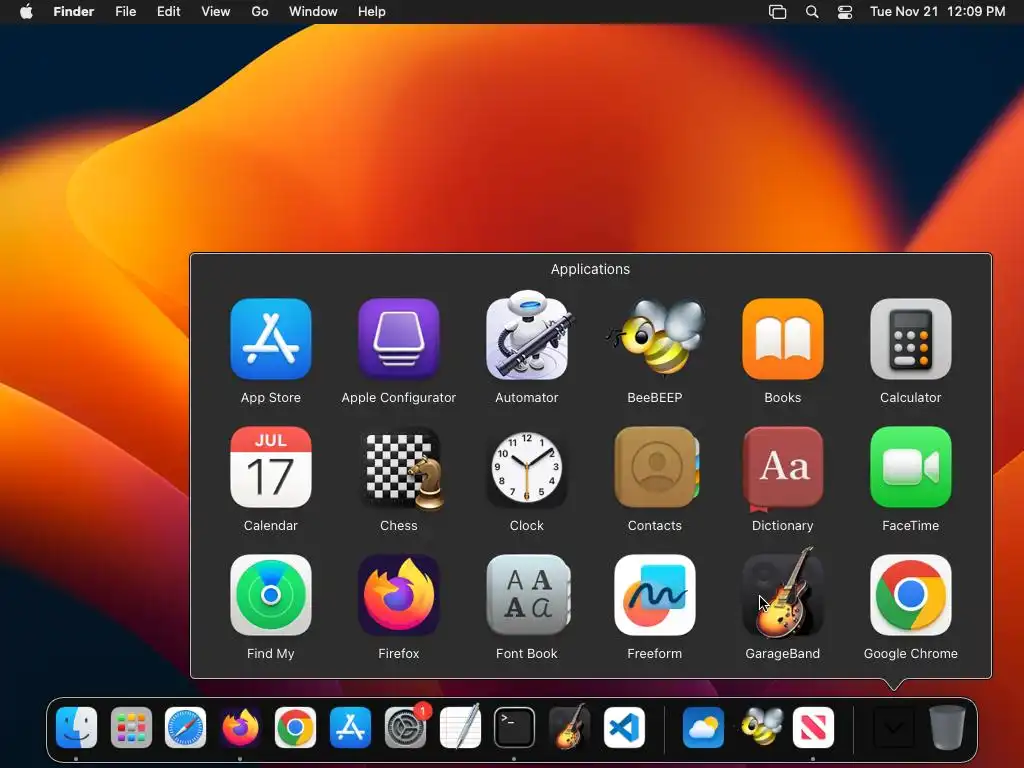Open Terminal from the Dock
Image resolution: width=1024 pixels, height=768 pixels.
click(514, 727)
